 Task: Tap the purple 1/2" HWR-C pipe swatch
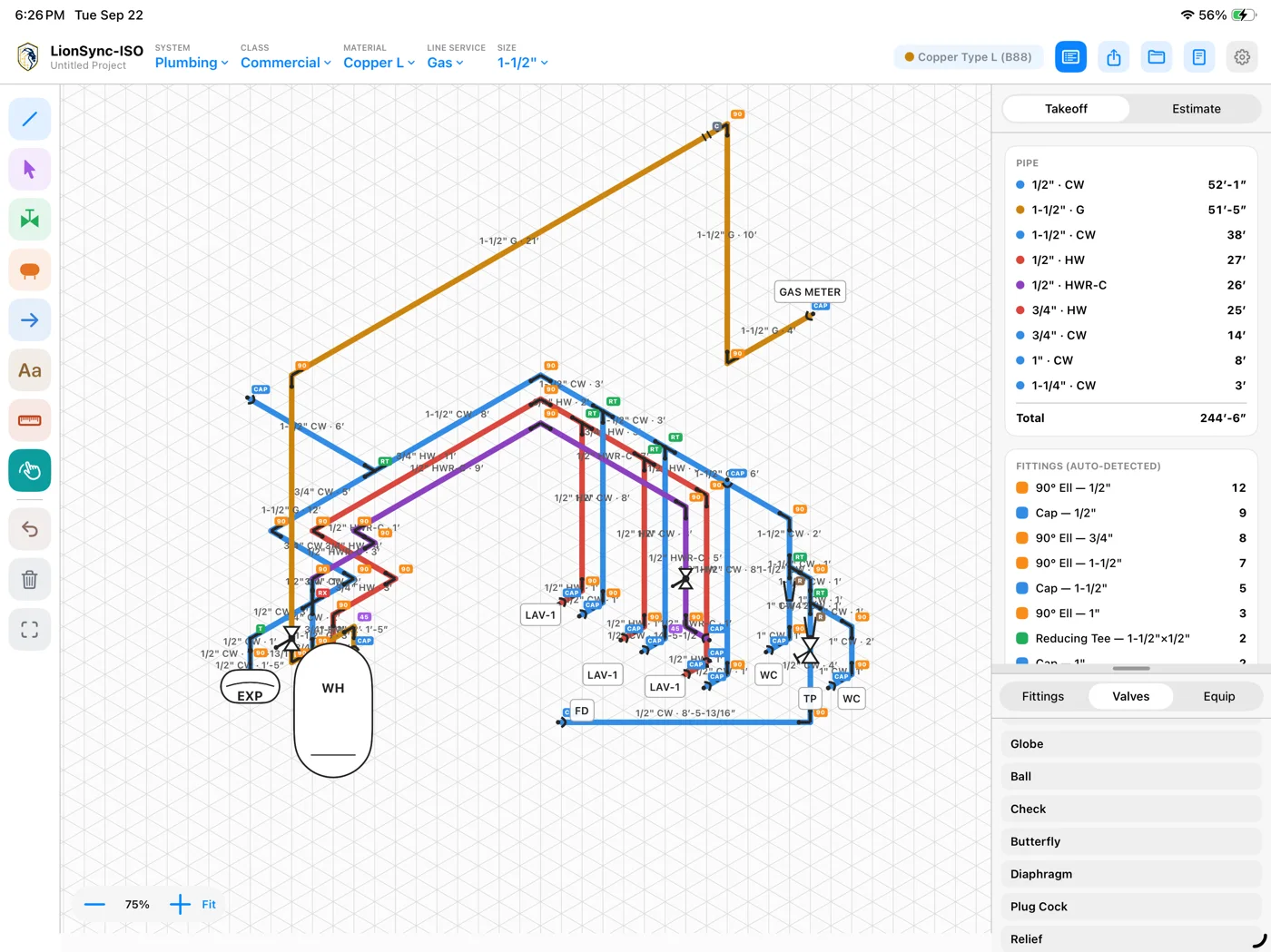[1020, 285]
